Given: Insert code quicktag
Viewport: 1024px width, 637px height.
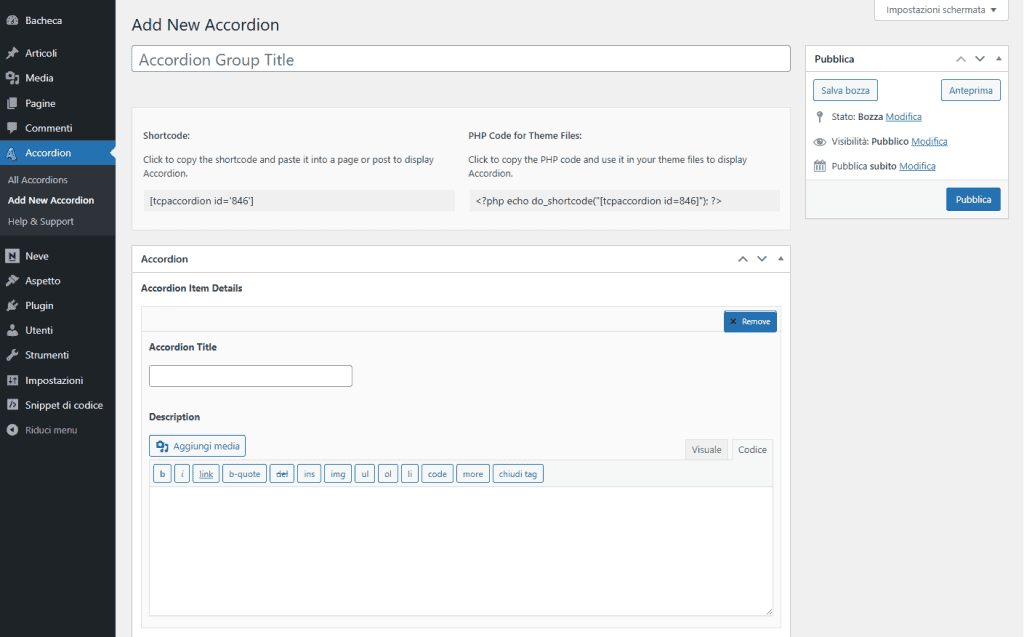Looking at the screenshot, I should tap(438, 474).
